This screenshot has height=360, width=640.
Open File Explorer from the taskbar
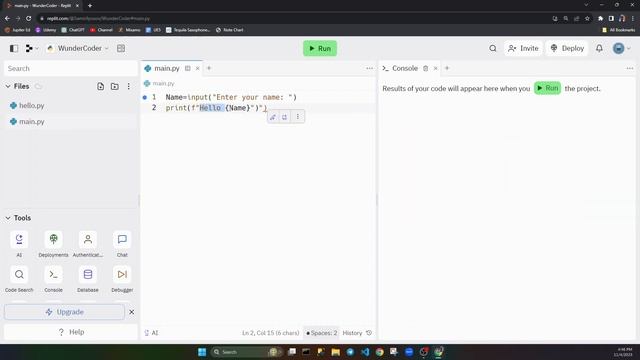(336, 352)
